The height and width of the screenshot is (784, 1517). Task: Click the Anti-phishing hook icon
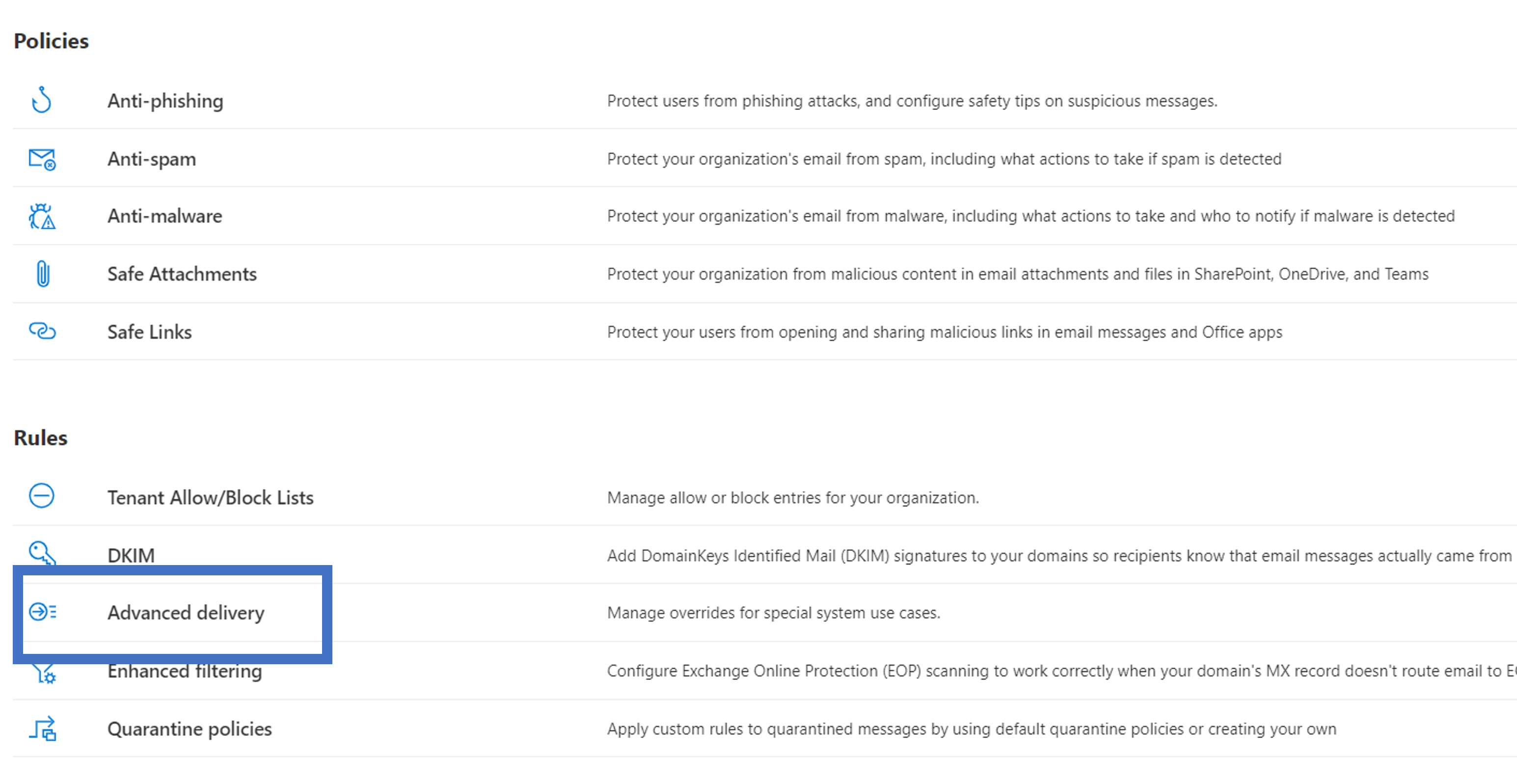[x=42, y=100]
